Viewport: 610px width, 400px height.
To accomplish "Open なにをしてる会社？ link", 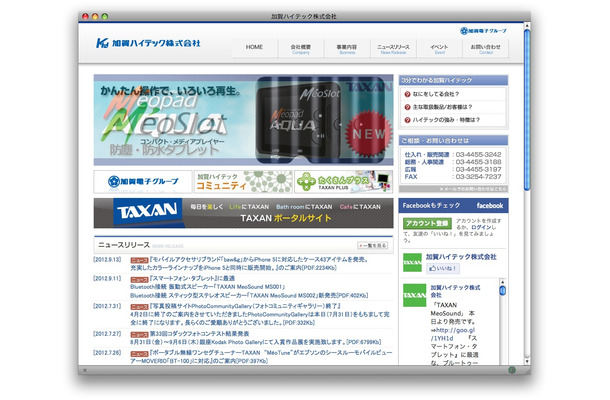I will click(x=436, y=94).
